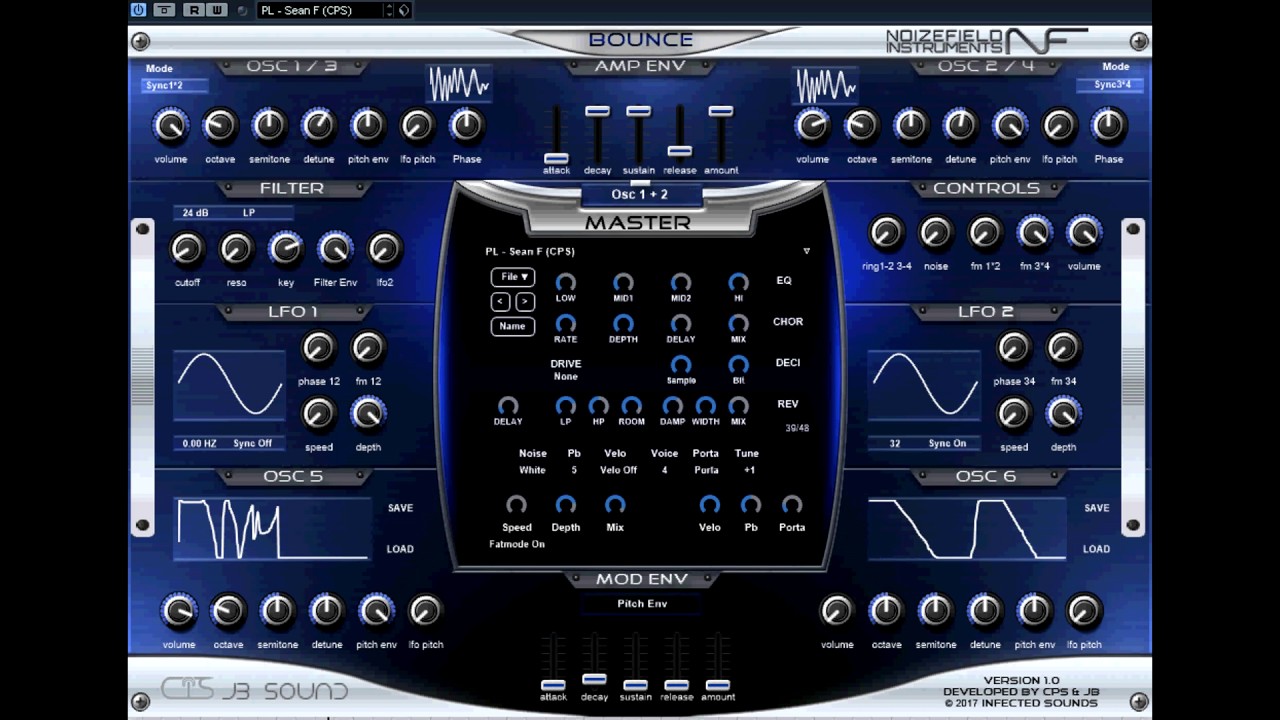
Task: Click the OSC 6 octave knob
Action: [886, 611]
